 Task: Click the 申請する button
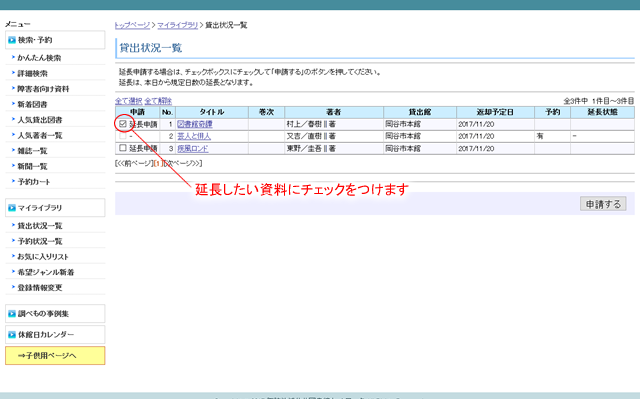[x=603, y=204]
